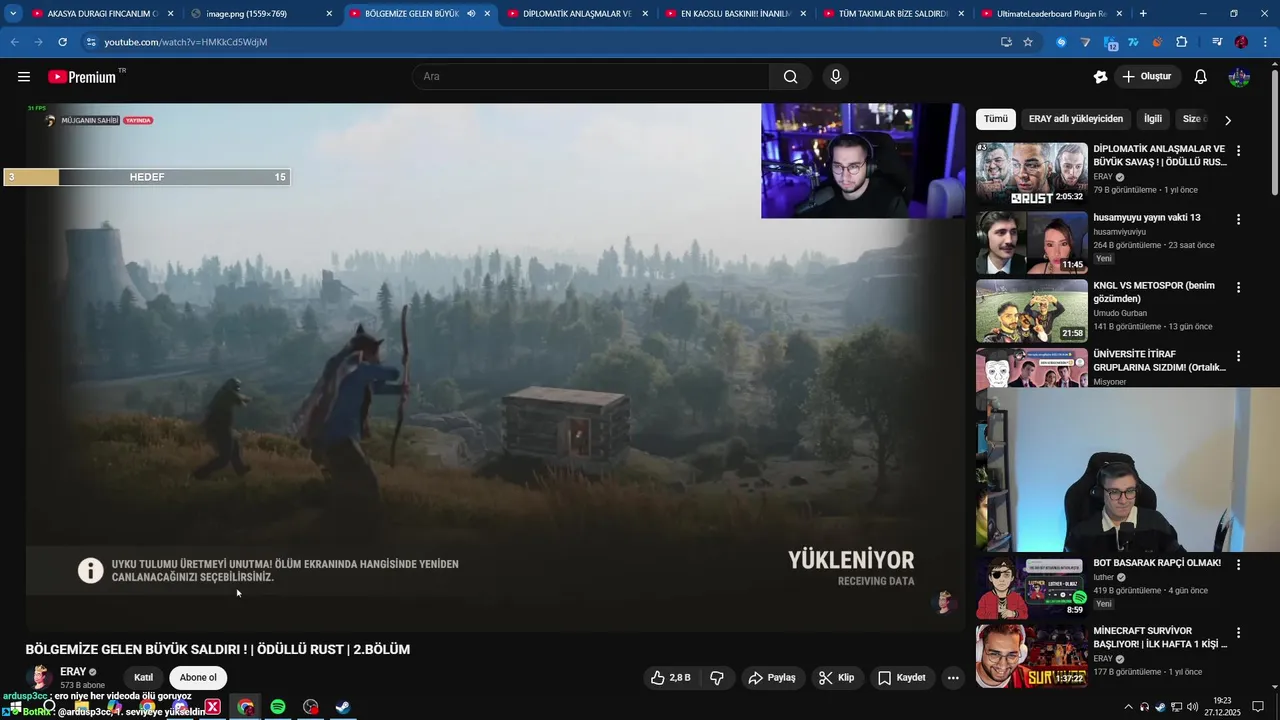The height and width of the screenshot is (720, 1280).
Task: Click the browser address bar URL
Action: (x=186, y=42)
